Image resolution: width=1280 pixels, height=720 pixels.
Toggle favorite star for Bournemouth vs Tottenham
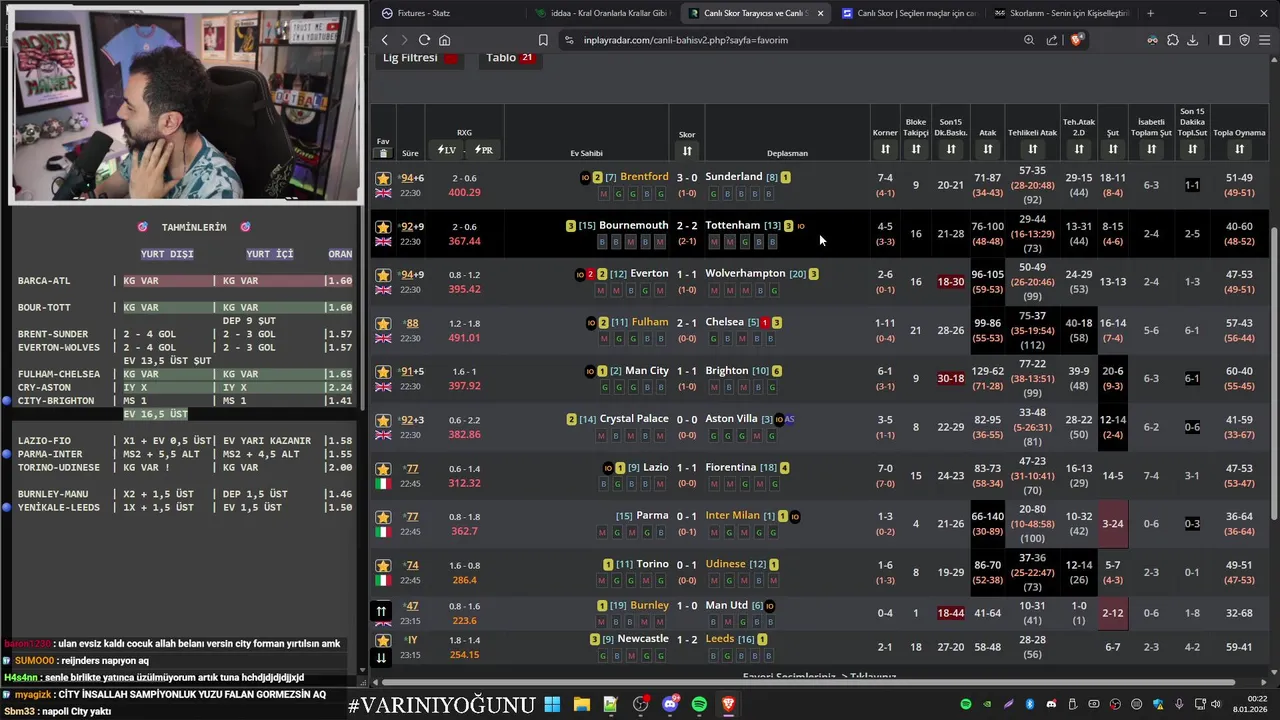(383, 227)
